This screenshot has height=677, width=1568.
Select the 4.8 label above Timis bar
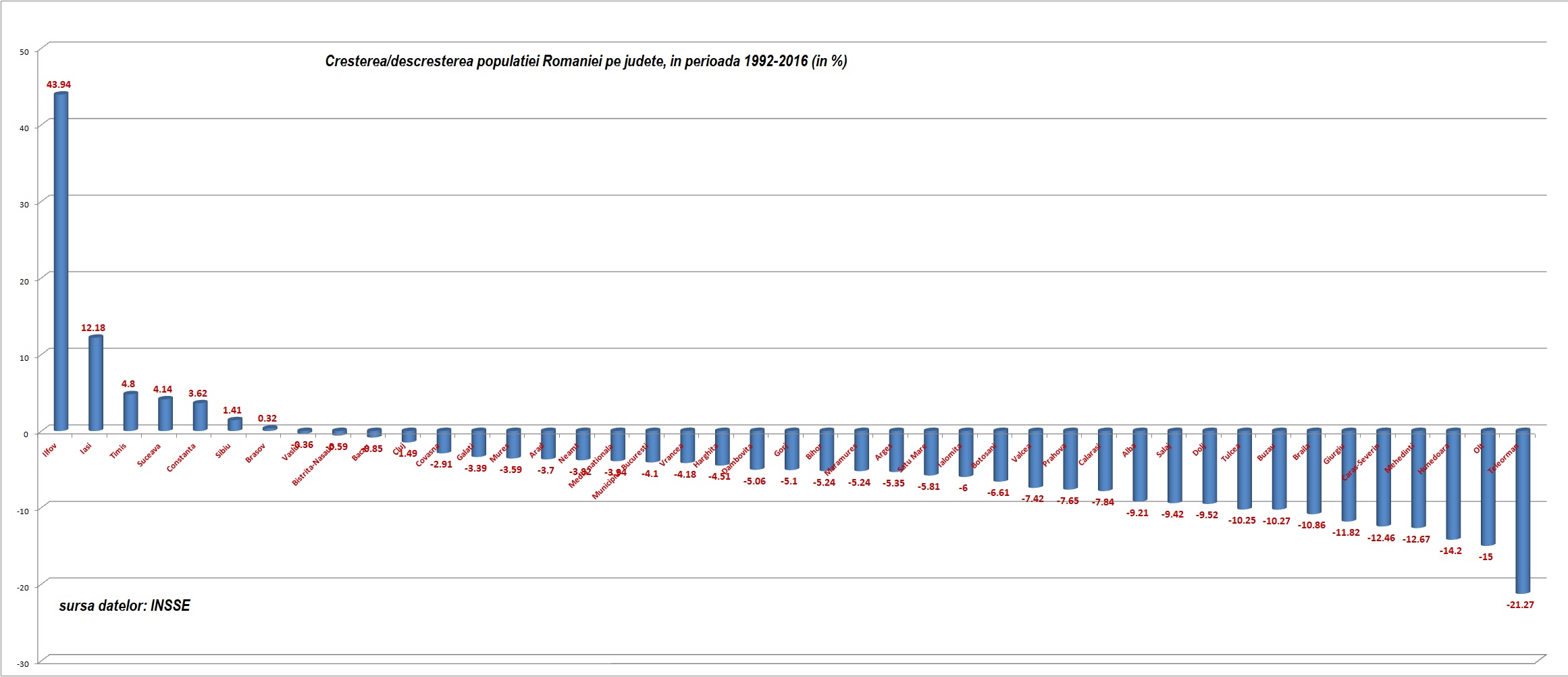(128, 384)
